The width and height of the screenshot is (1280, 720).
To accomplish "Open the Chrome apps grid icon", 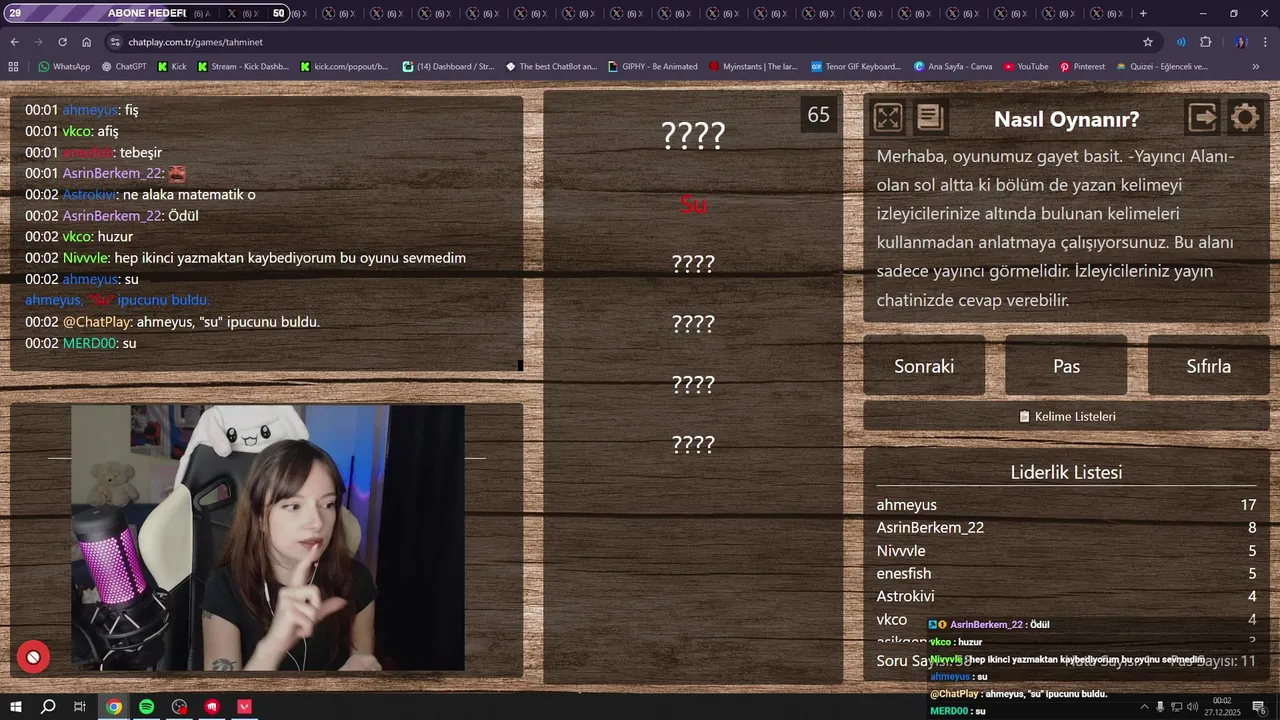I will (13, 67).
